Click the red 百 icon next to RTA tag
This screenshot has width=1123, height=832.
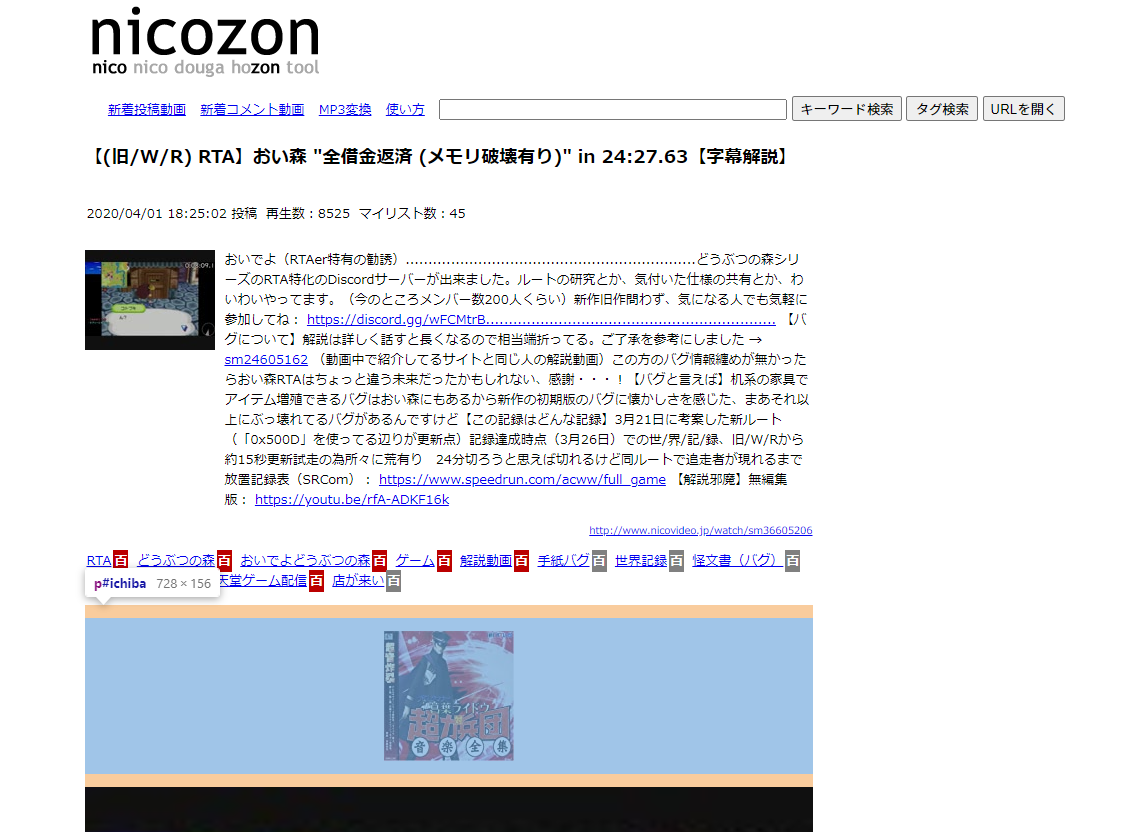[121, 561]
